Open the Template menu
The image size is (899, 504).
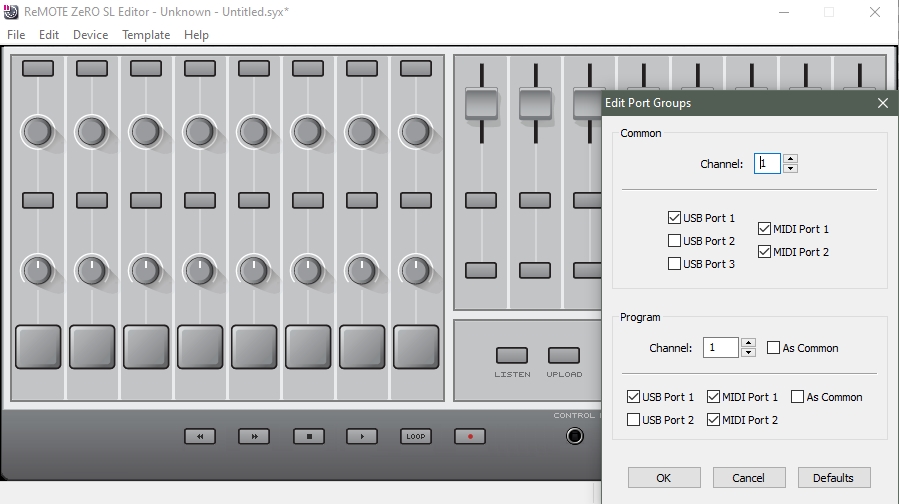[x=146, y=35]
